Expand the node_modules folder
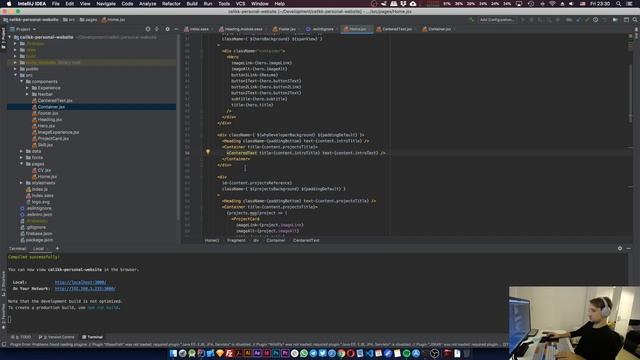 [x=16, y=62]
